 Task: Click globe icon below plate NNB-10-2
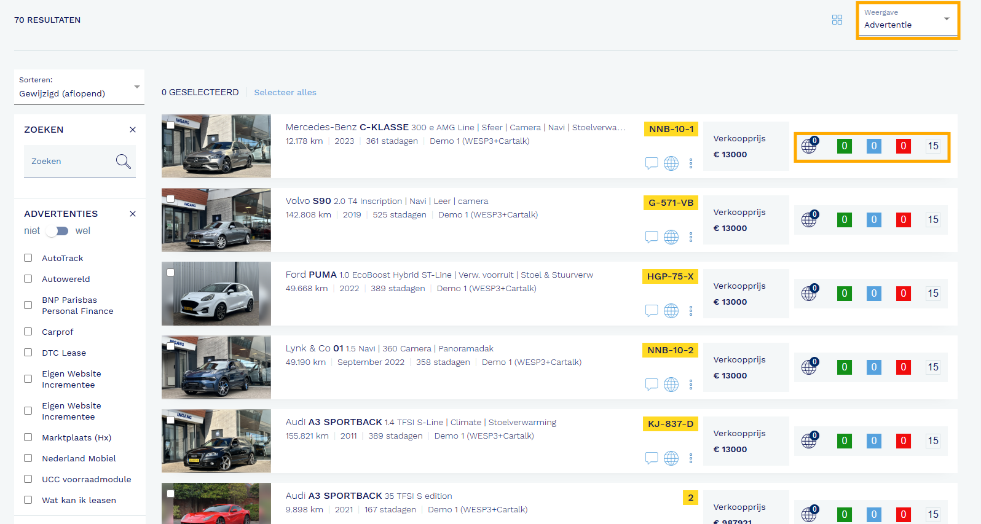point(671,385)
